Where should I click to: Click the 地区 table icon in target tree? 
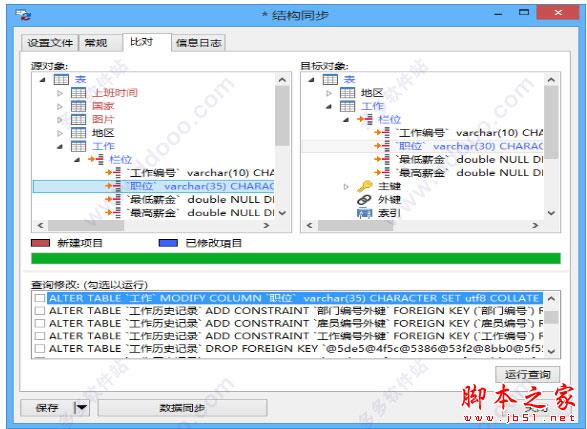point(347,93)
